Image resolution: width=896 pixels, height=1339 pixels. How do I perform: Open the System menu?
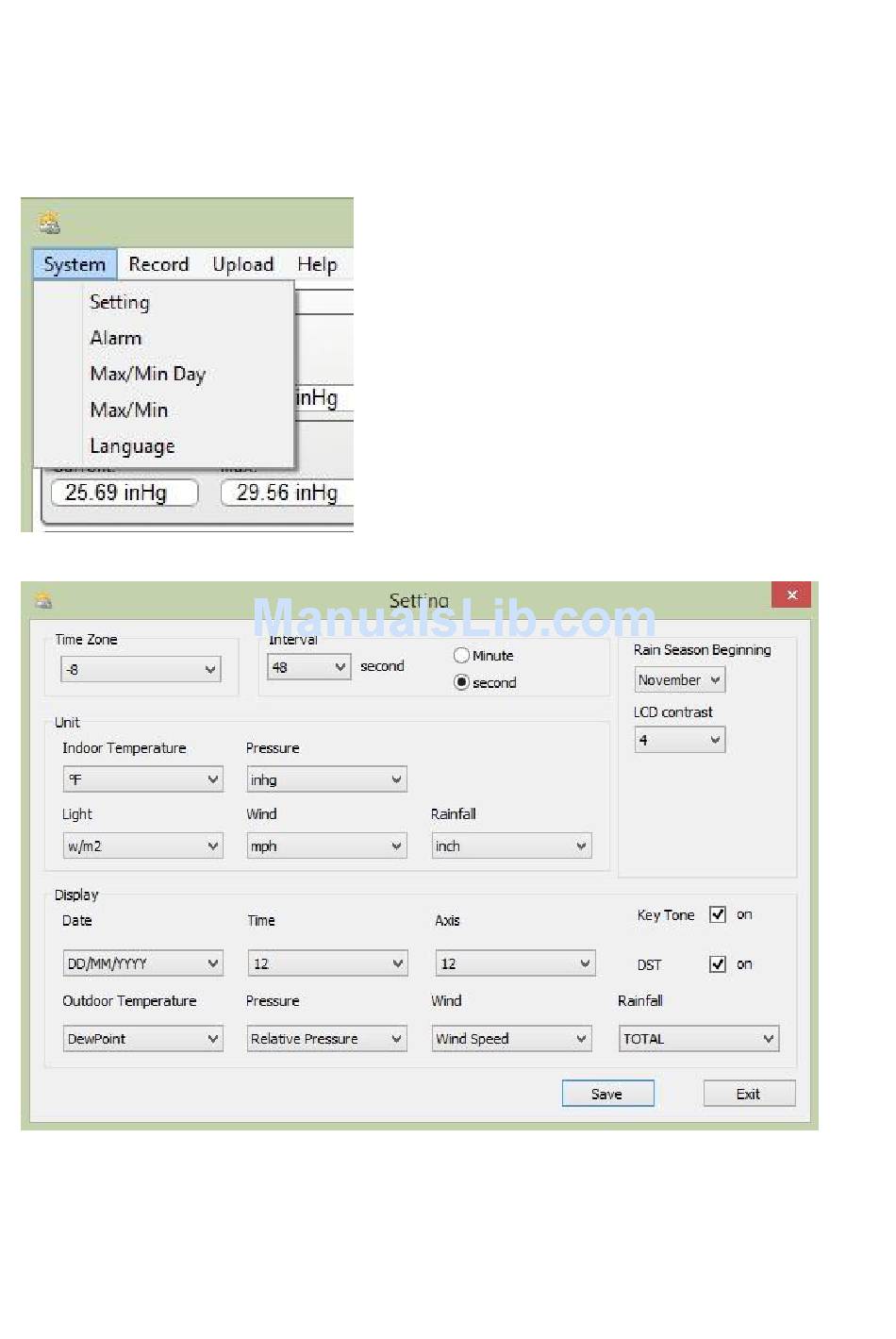pyautogui.click(x=75, y=264)
